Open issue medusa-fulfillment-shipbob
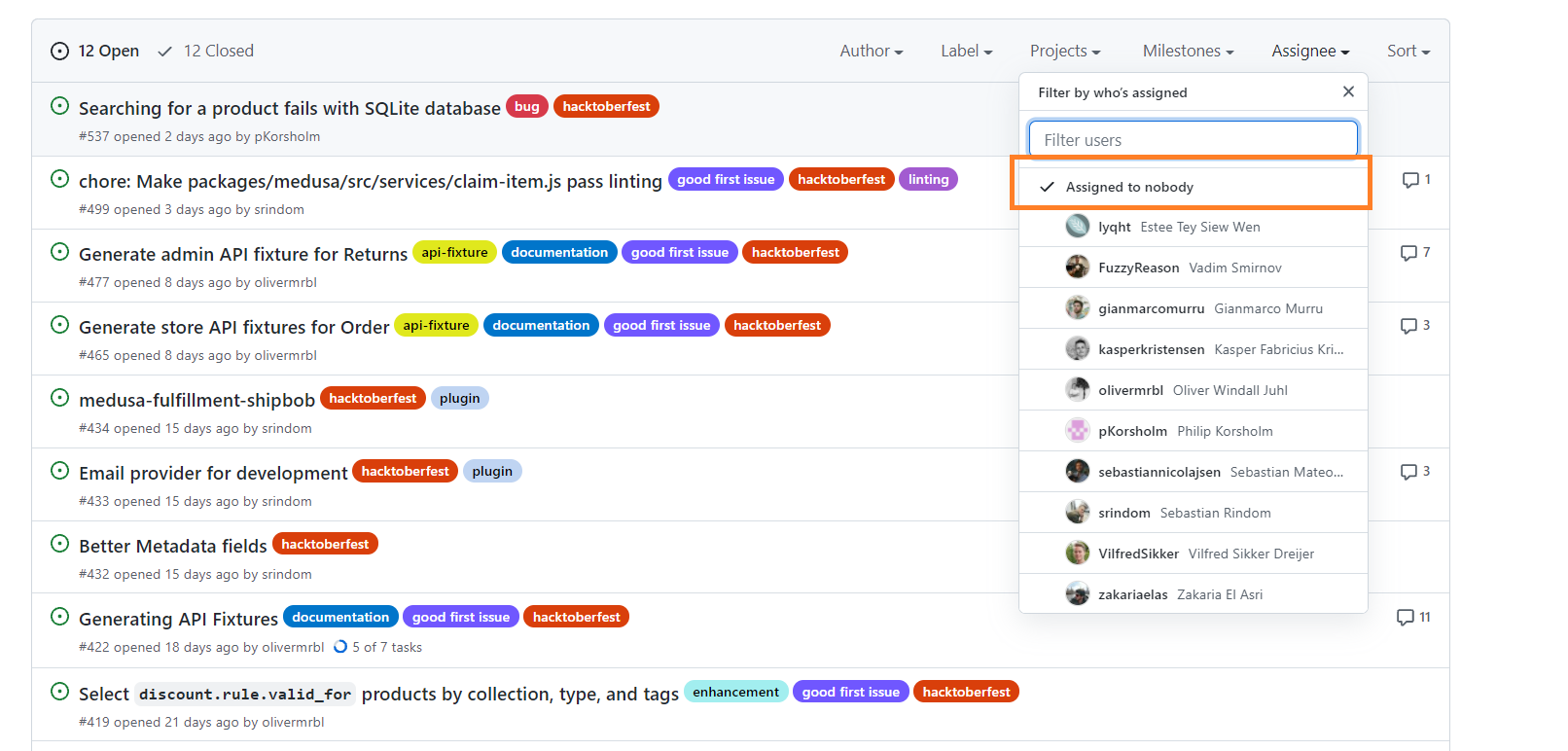 tap(196, 400)
